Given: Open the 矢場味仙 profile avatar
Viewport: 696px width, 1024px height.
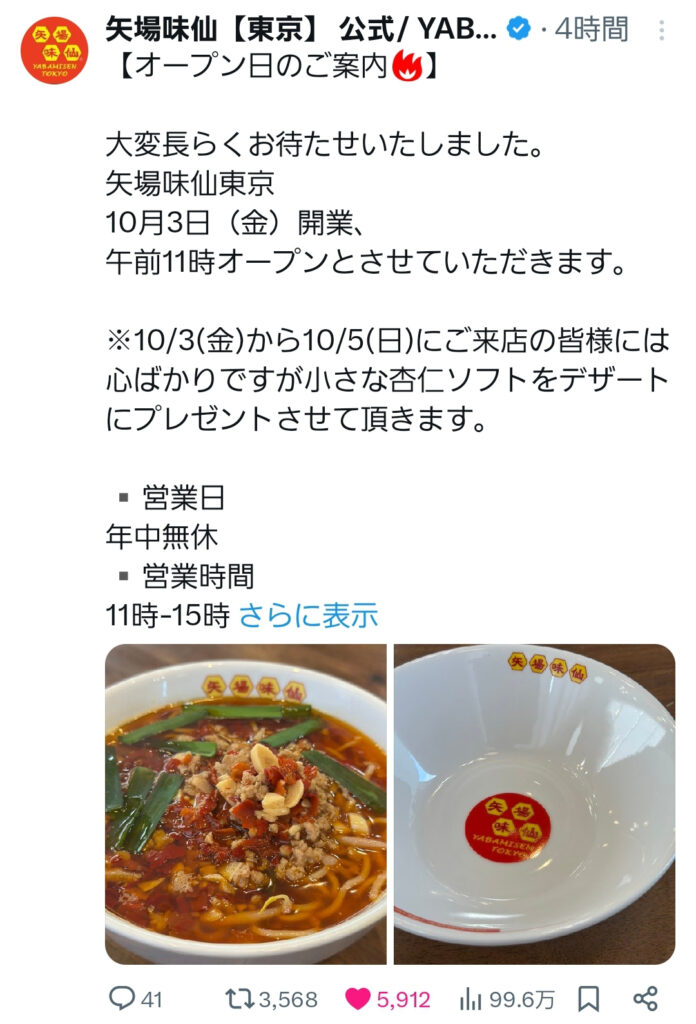Looking at the screenshot, I should [x=55, y=50].
